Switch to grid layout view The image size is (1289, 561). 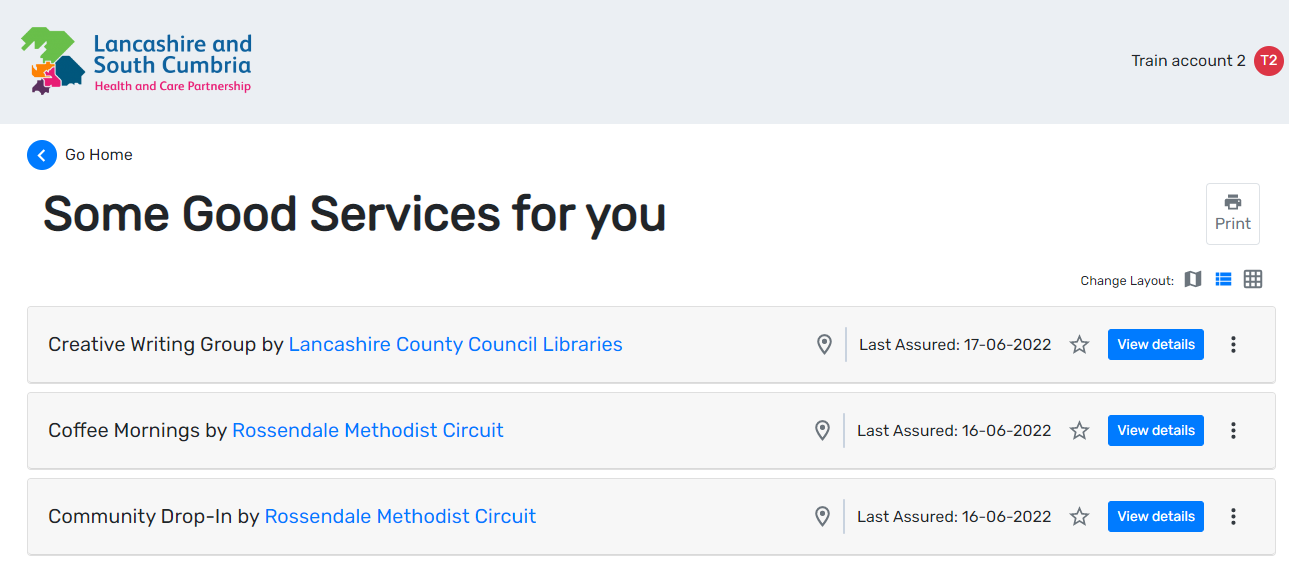pos(1253,280)
